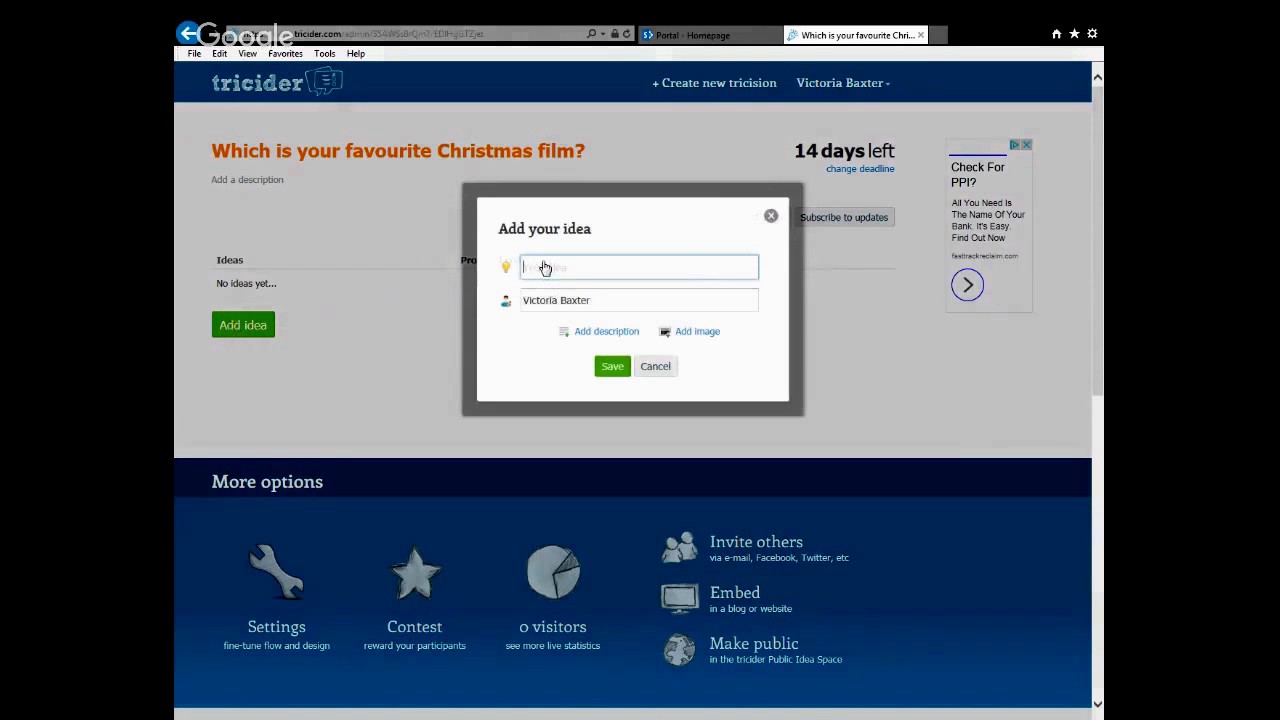Click the 'Make public' link
This screenshot has width=1280, height=720.
[x=754, y=644]
